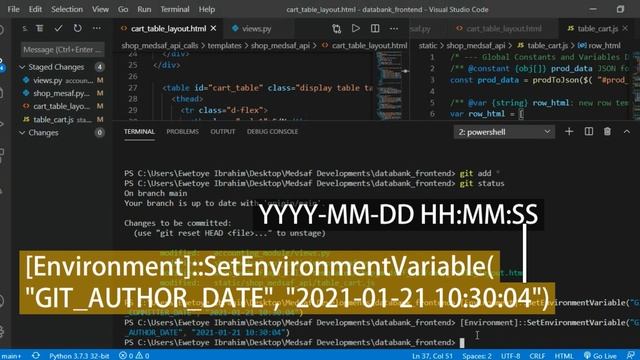Image resolution: width=640 pixels, height=360 pixels.
Task: Open the Help menu
Action: 207,9
